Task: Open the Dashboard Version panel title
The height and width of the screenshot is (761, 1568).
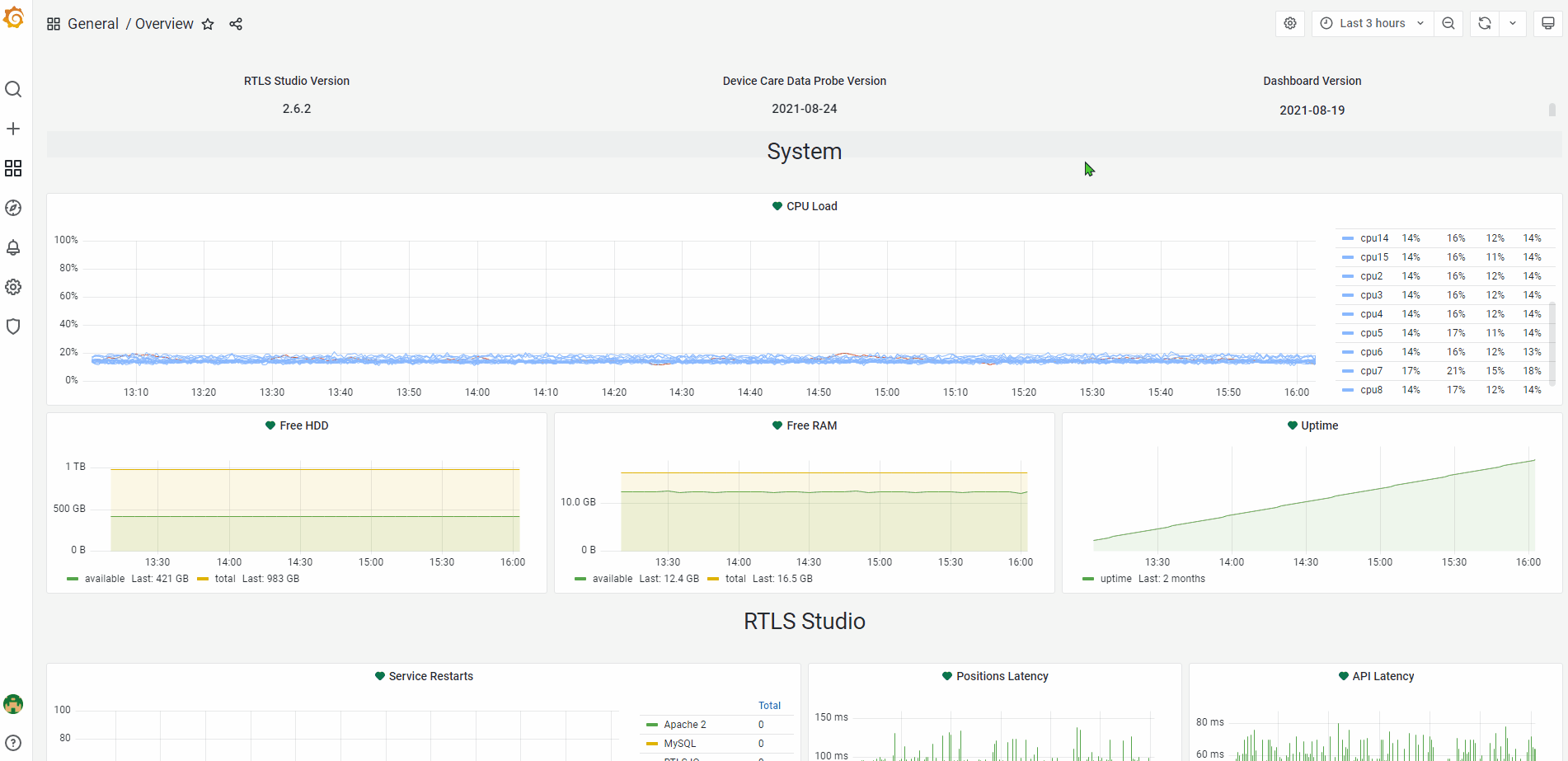Action: (x=1312, y=81)
